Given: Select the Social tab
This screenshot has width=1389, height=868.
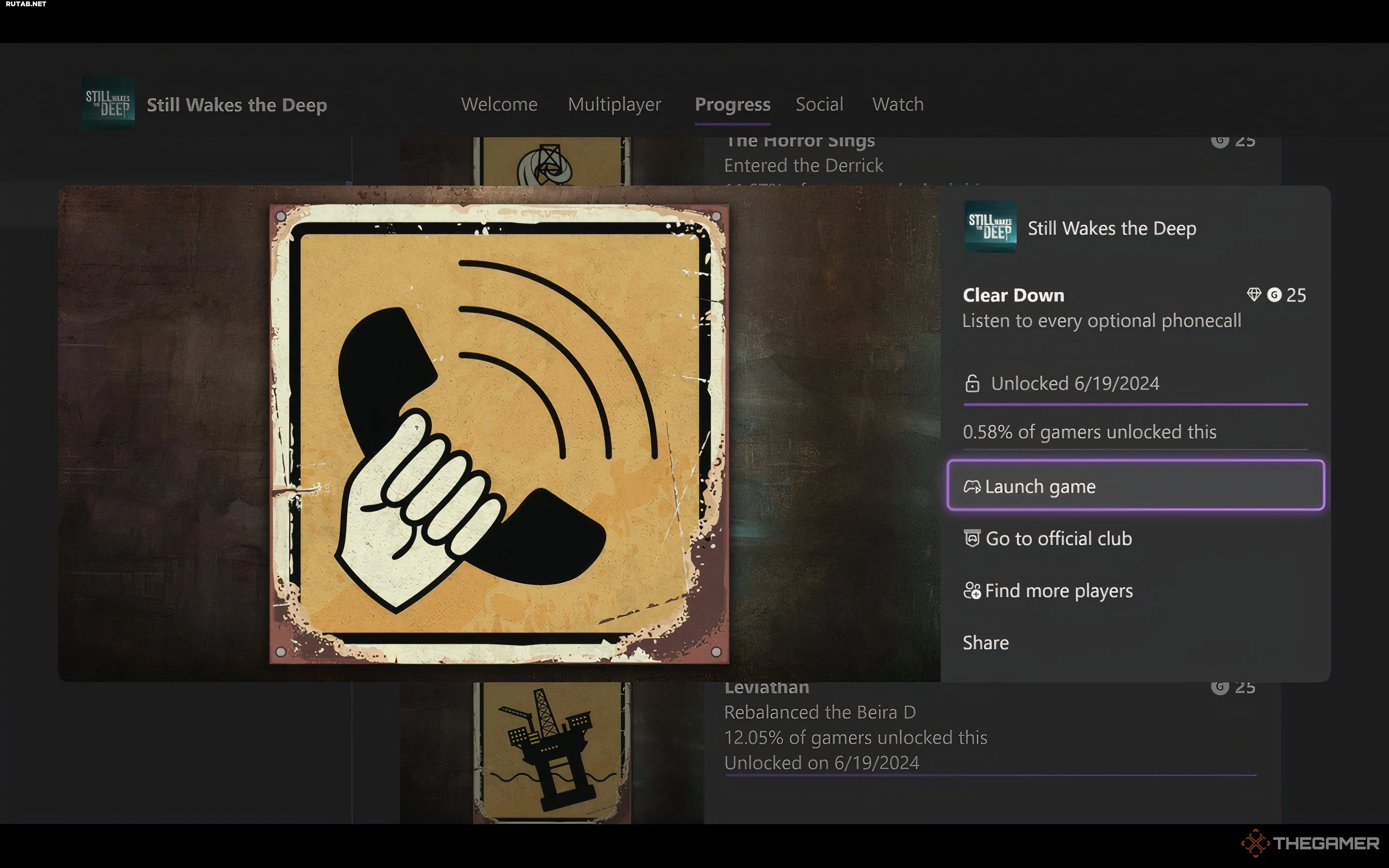Looking at the screenshot, I should coord(819,104).
